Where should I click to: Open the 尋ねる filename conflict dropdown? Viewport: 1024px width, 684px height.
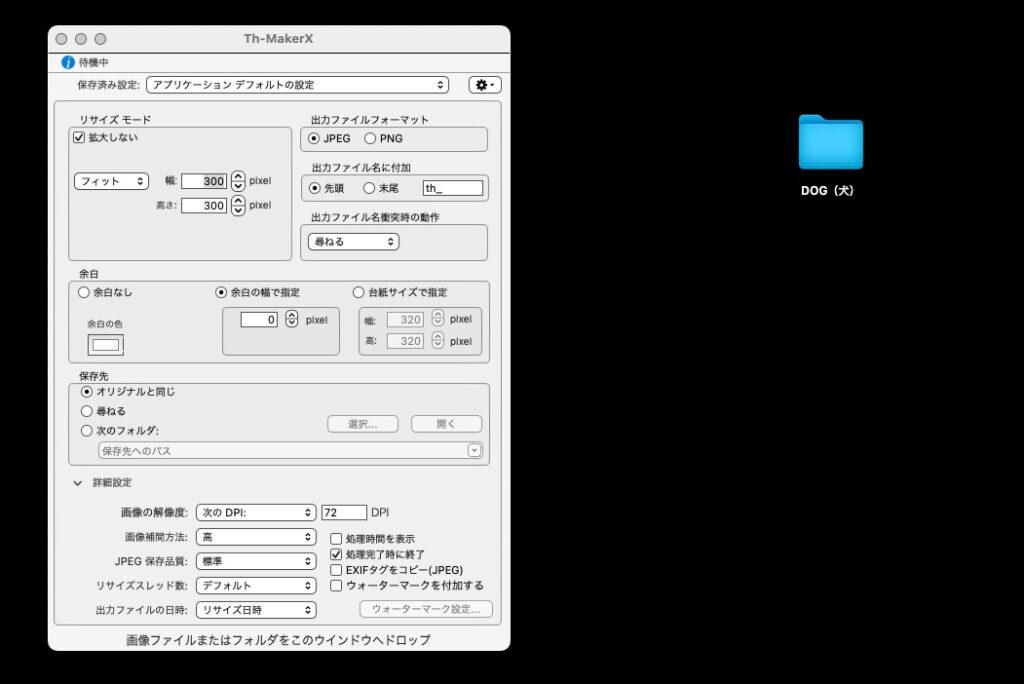353,242
